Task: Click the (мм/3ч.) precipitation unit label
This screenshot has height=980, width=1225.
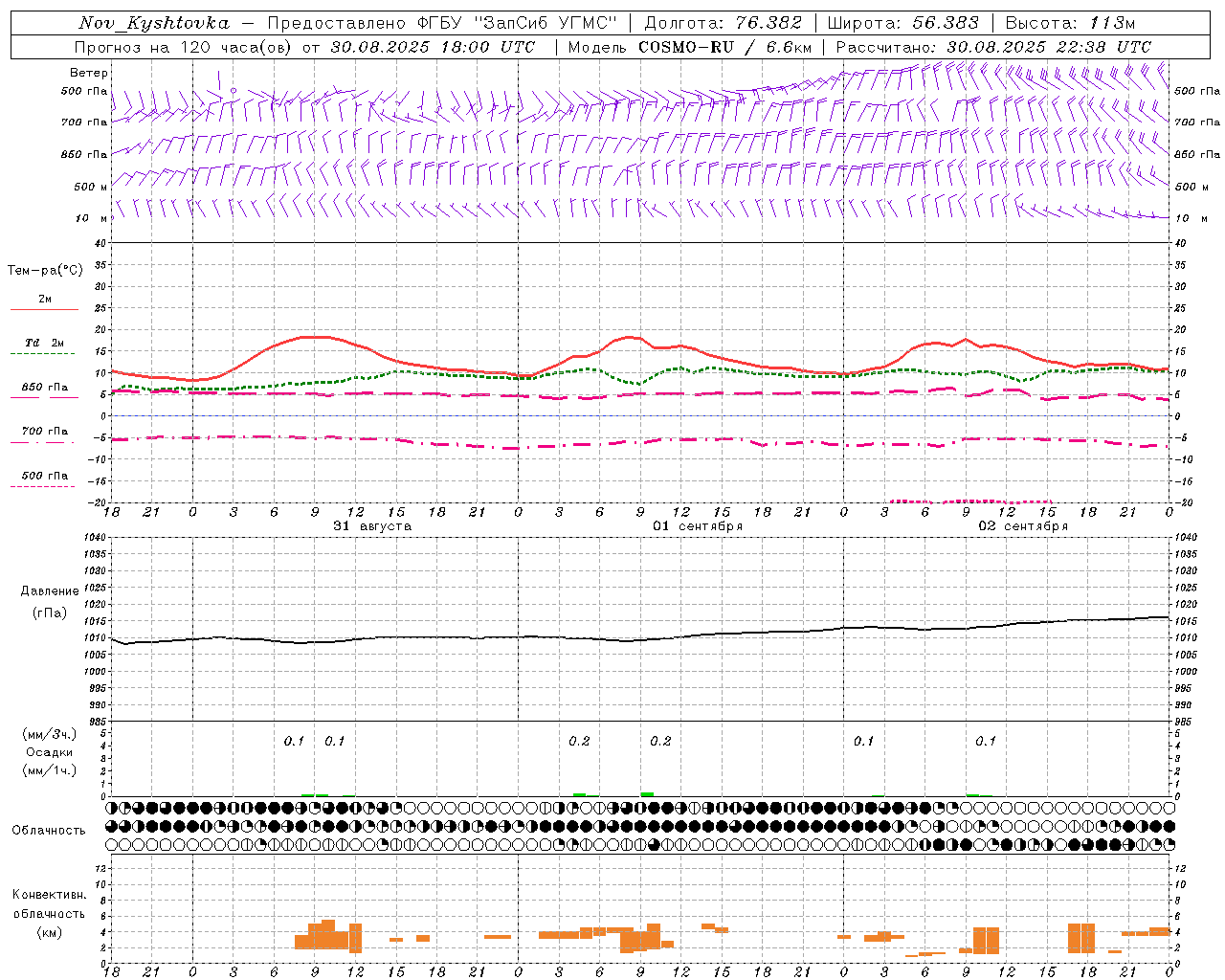Action: (x=50, y=734)
